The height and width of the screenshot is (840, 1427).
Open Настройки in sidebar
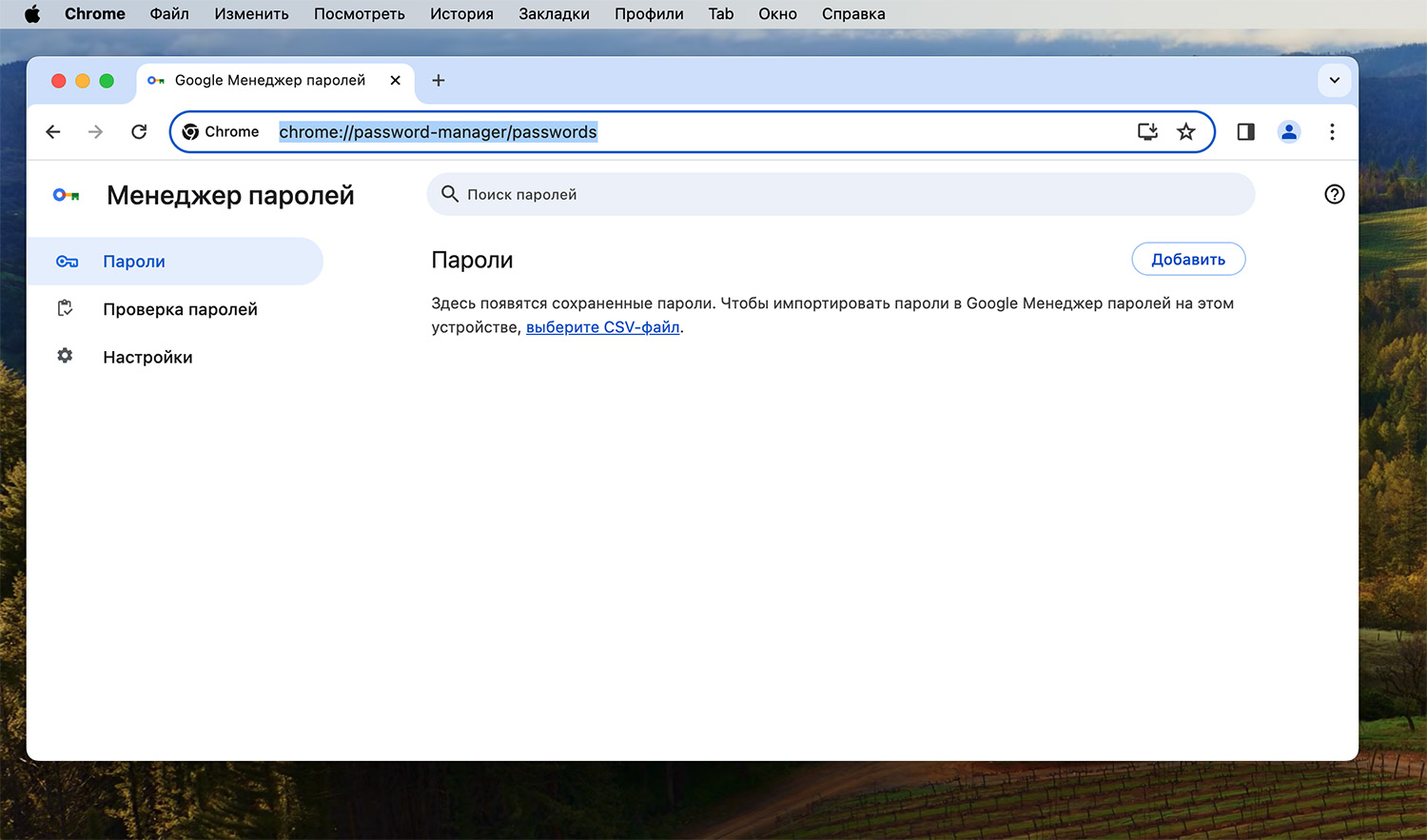coord(175,357)
